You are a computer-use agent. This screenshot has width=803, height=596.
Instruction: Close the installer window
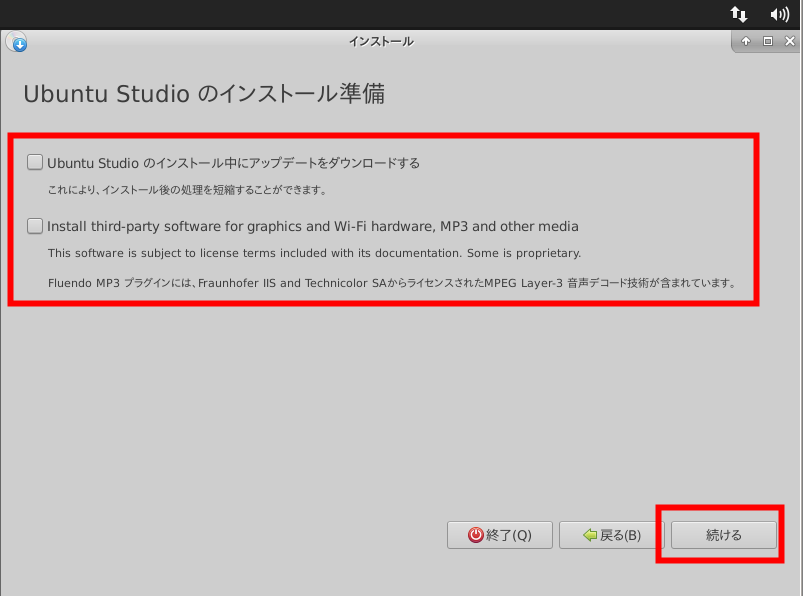tap(790, 41)
